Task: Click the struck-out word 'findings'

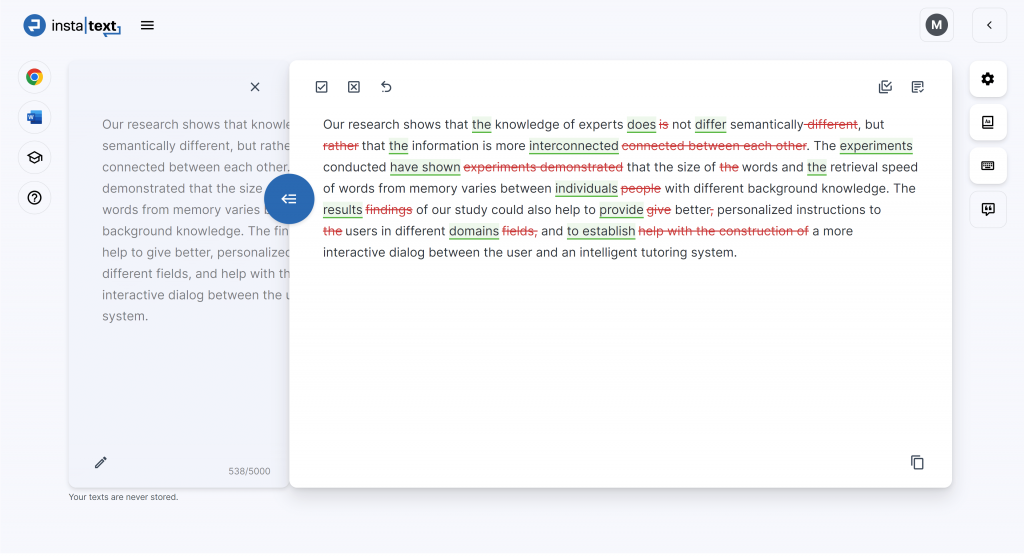Action: coord(389,210)
